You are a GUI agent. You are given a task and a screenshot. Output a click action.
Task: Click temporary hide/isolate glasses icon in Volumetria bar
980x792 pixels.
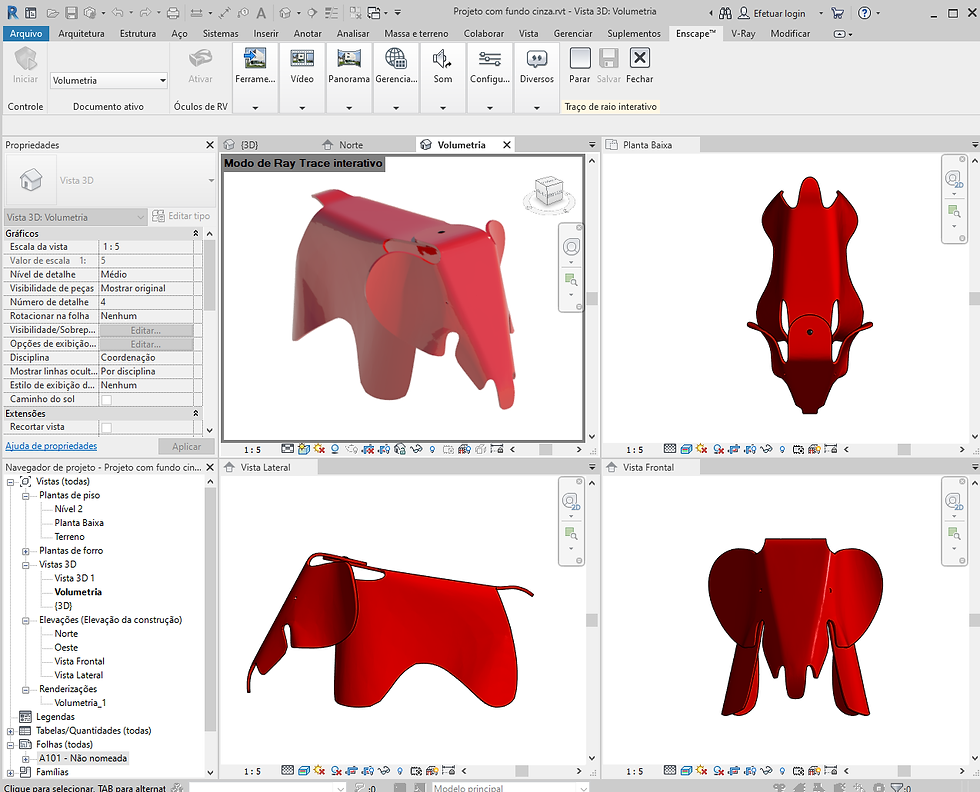(416, 449)
